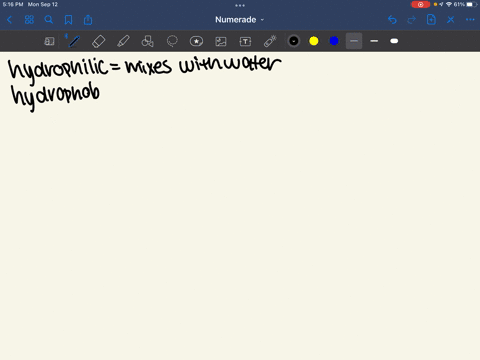Image resolution: width=480 pixels, height=360 pixels.
Task: Open the Elements sticker tool
Action: point(196,41)
